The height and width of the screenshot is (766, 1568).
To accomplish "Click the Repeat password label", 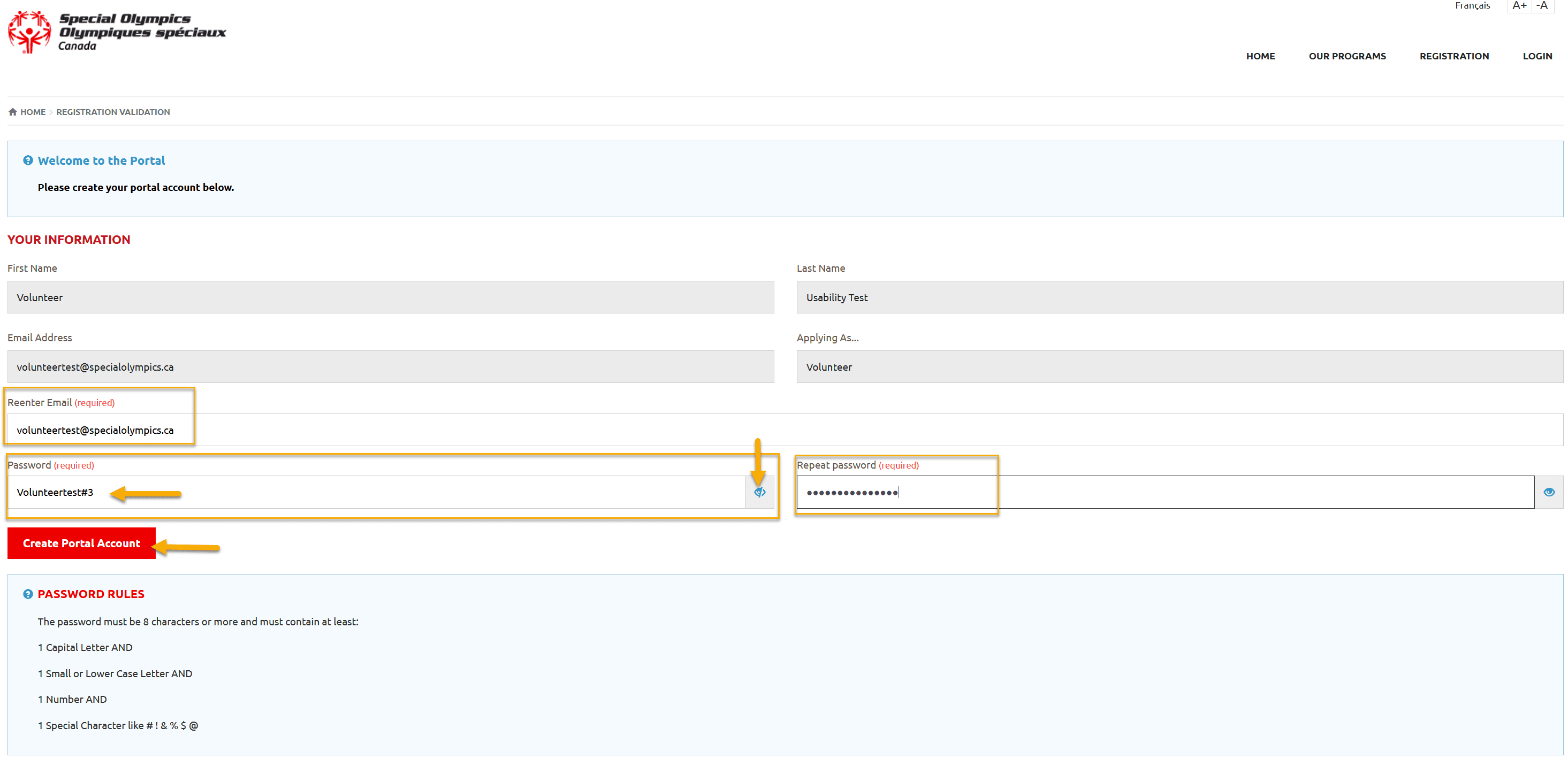I will pyautogui.click(x=836, y=465).
